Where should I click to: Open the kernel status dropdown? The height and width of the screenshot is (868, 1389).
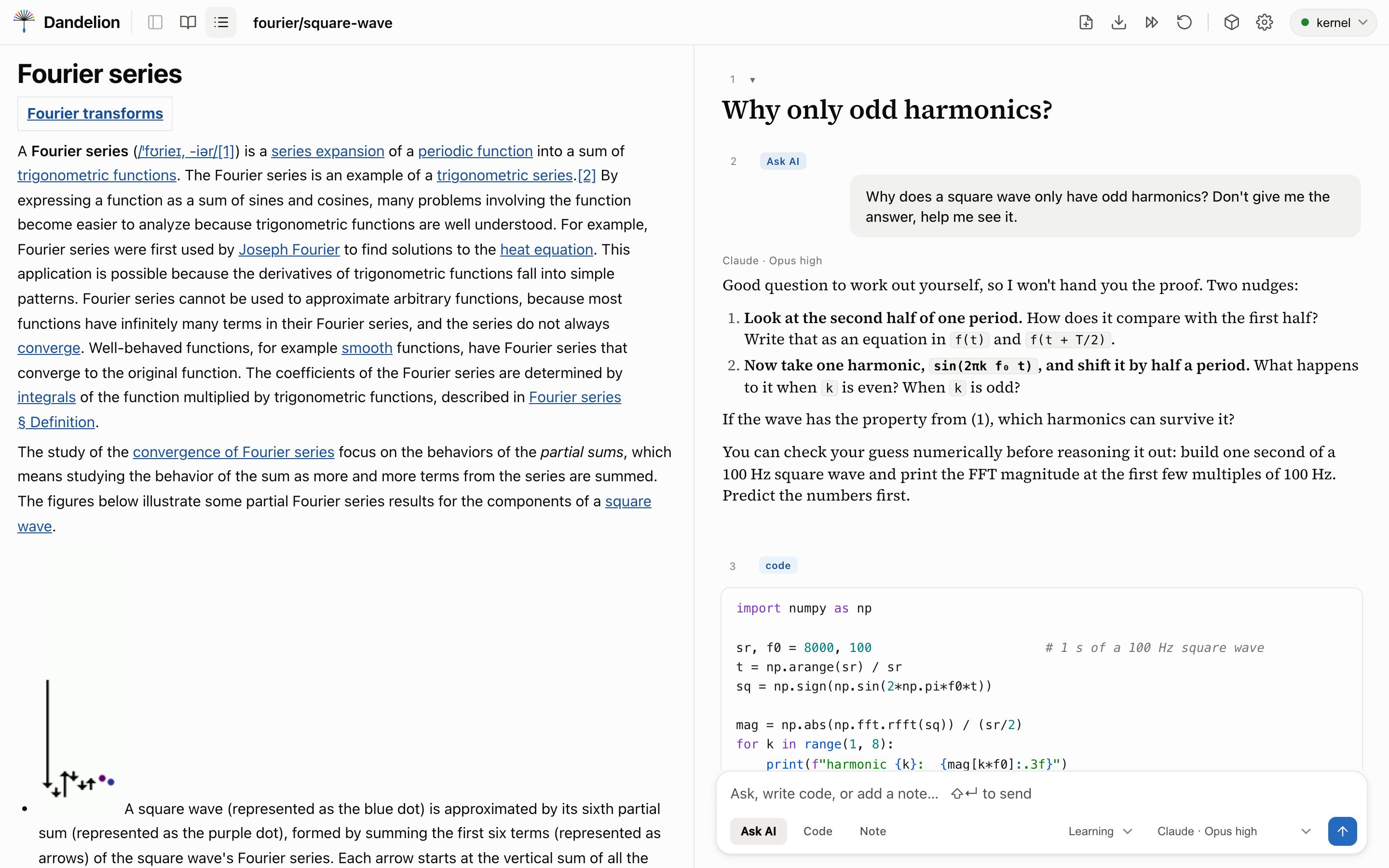(x=1333, y=22)
